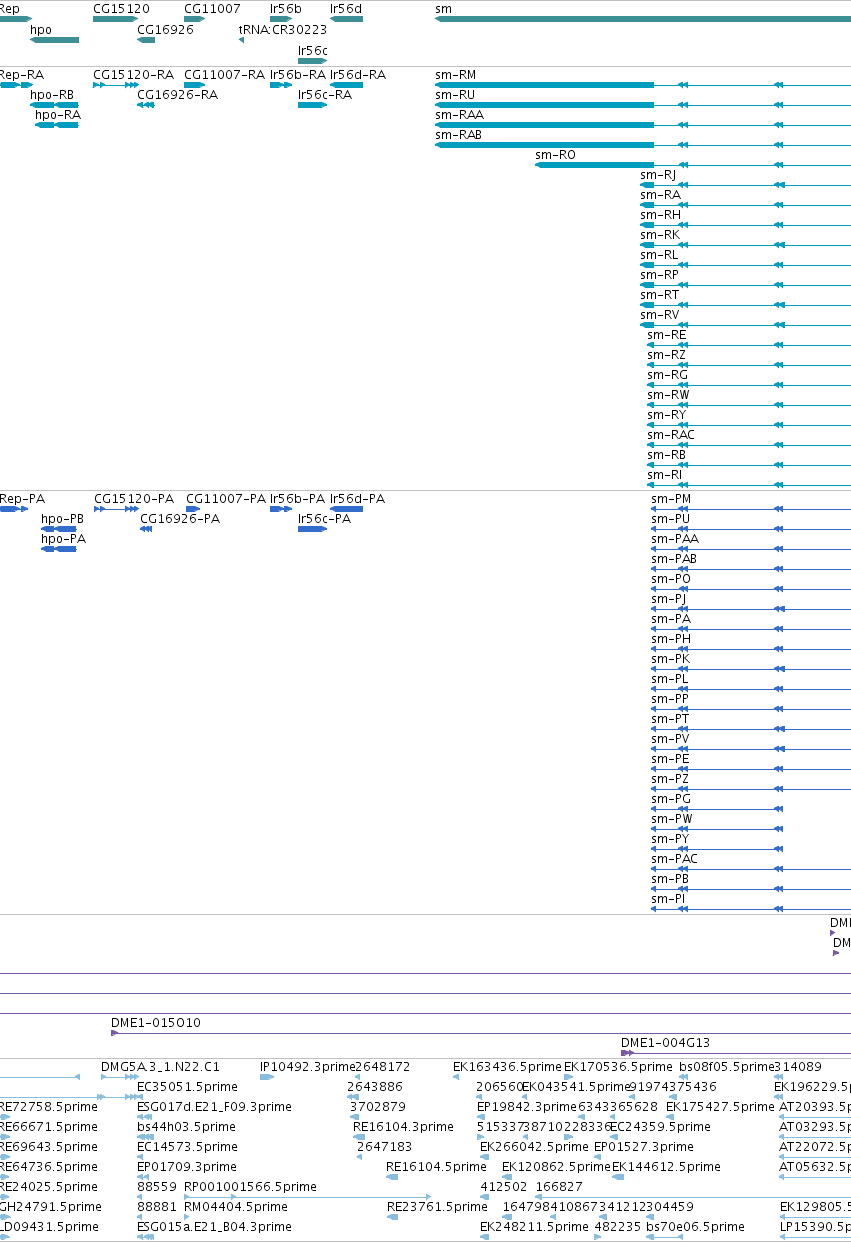Select the RM04404.5prime EST label
This screenshot has width=851, height=1242.
pos(236,1207)
